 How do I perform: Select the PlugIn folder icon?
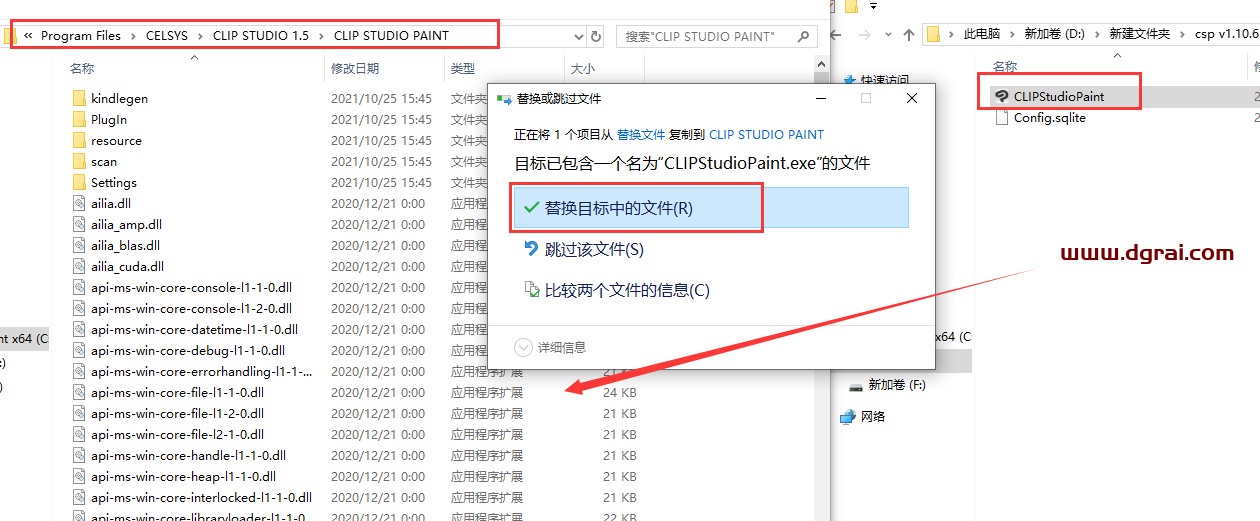(80, 120)
